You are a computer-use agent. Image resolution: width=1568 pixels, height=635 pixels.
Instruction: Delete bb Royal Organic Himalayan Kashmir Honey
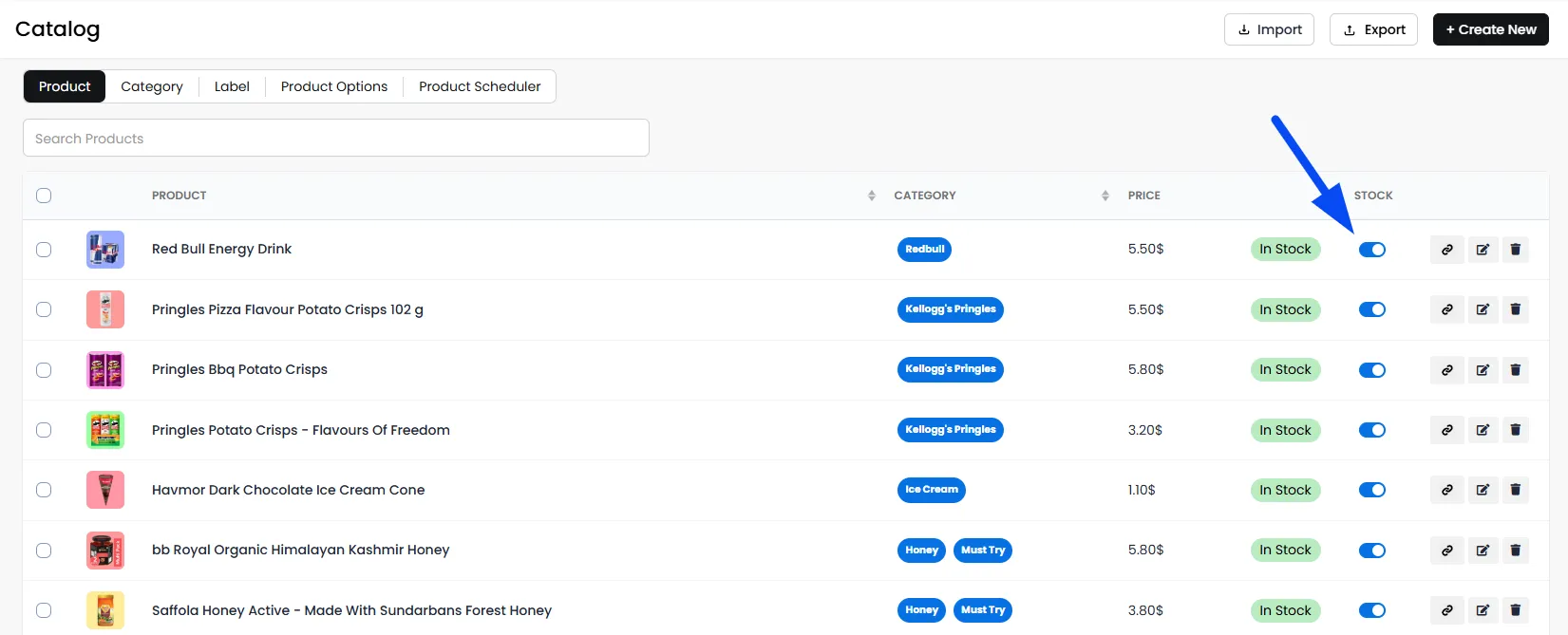tap(1515, 551)
